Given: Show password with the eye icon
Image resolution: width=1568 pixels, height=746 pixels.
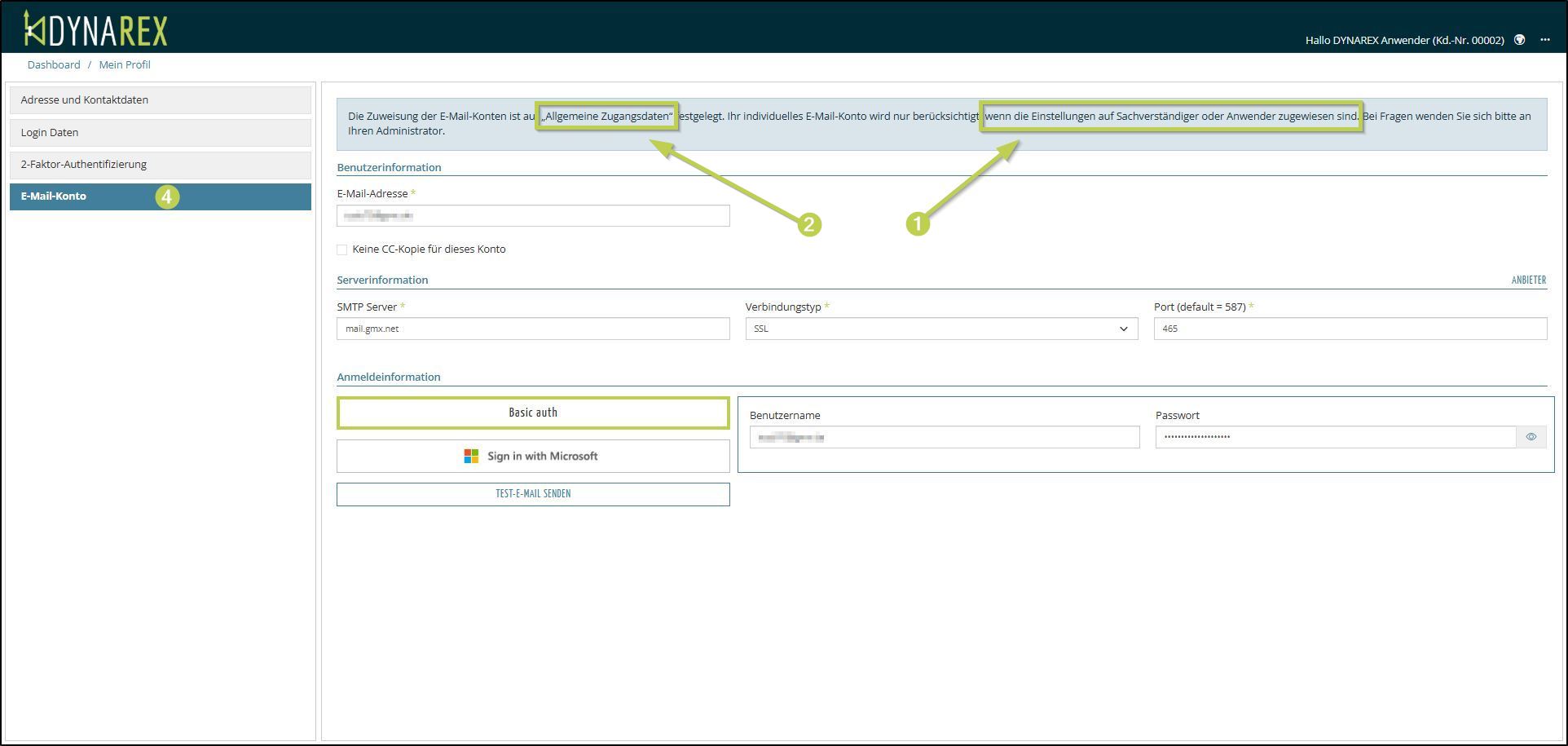Looking at the screenshot, I should click(1531, 437).
